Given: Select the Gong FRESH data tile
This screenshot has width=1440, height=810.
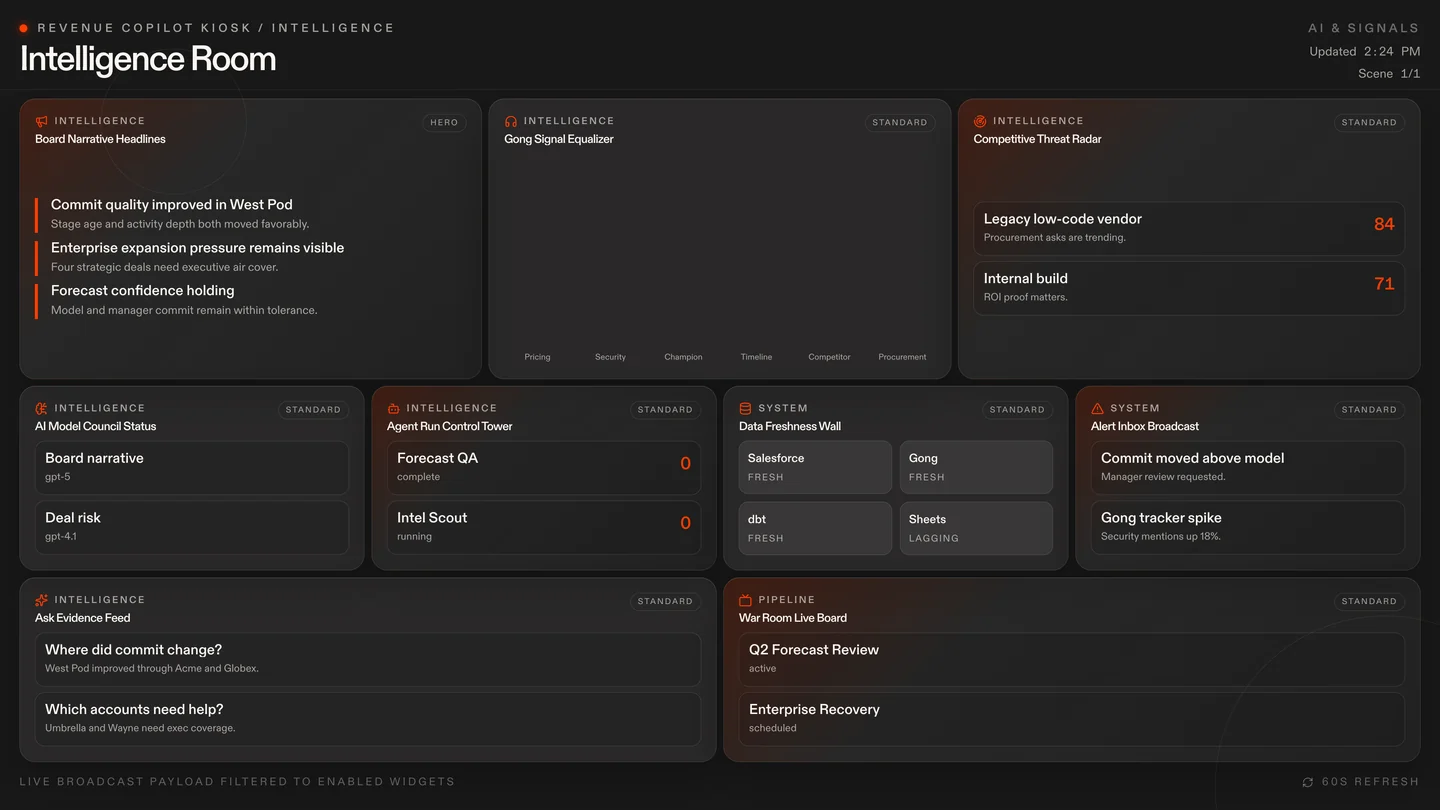Looking at the screenshot, I should [x=976, y=467].
